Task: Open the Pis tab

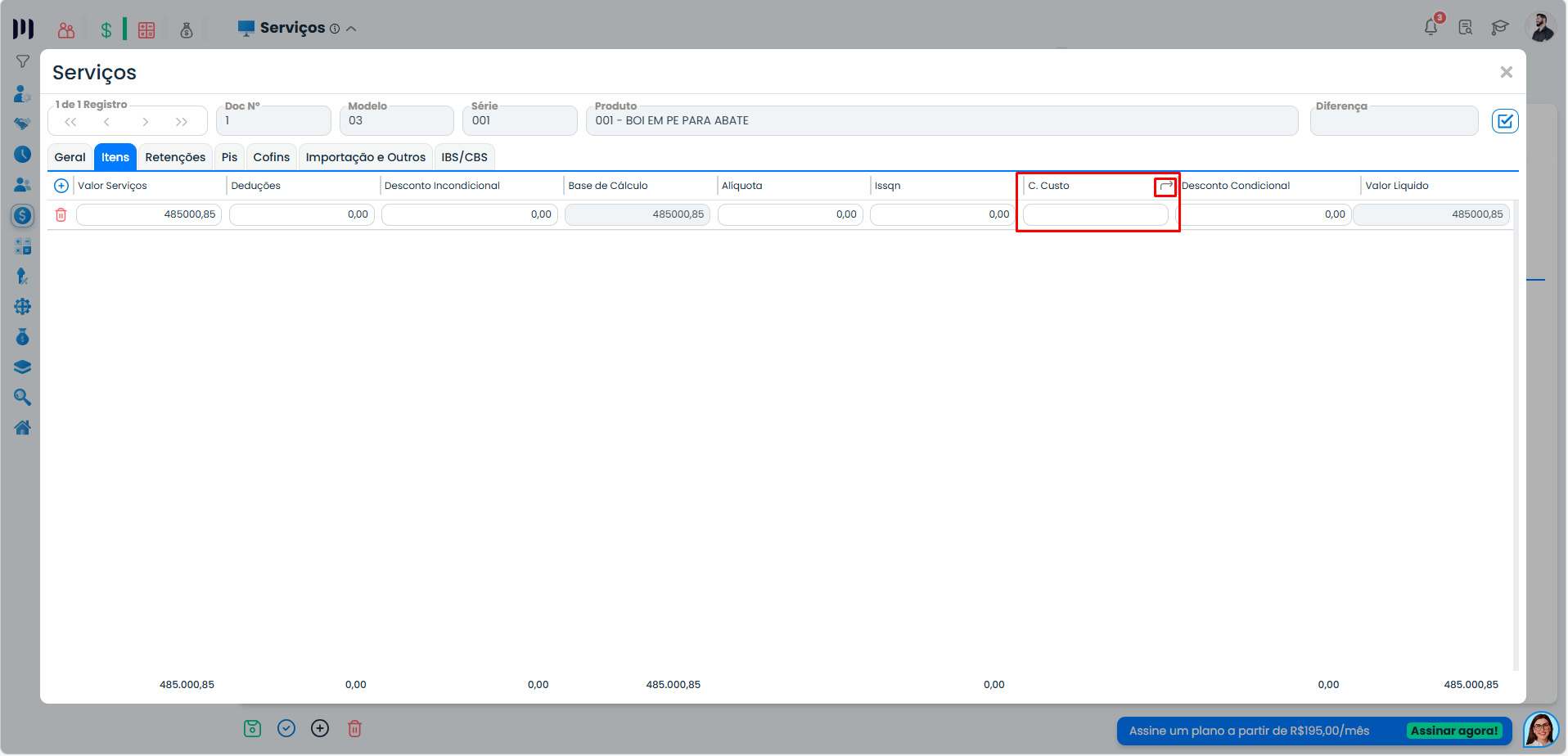Action: tap(229, 157)
